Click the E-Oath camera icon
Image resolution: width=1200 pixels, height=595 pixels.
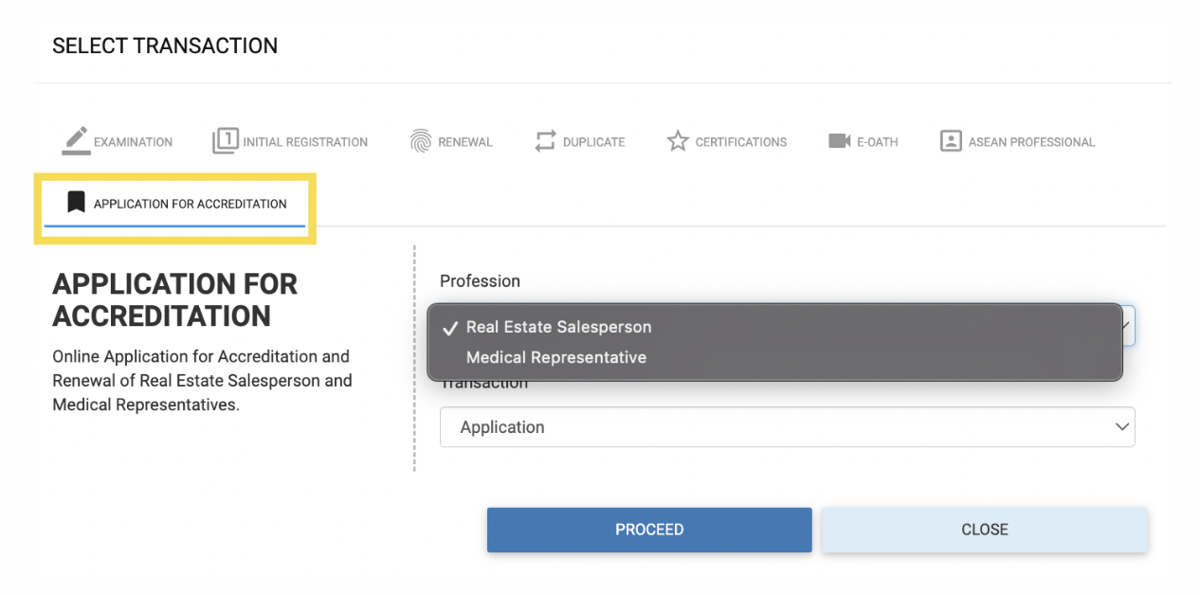pyautogui.click(x=840, y=140)
